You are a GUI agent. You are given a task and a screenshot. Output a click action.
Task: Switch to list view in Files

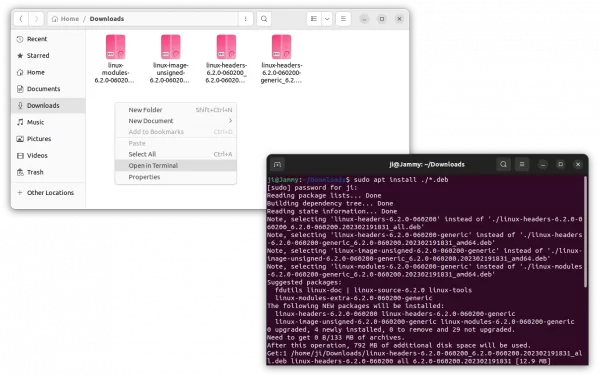314,19
